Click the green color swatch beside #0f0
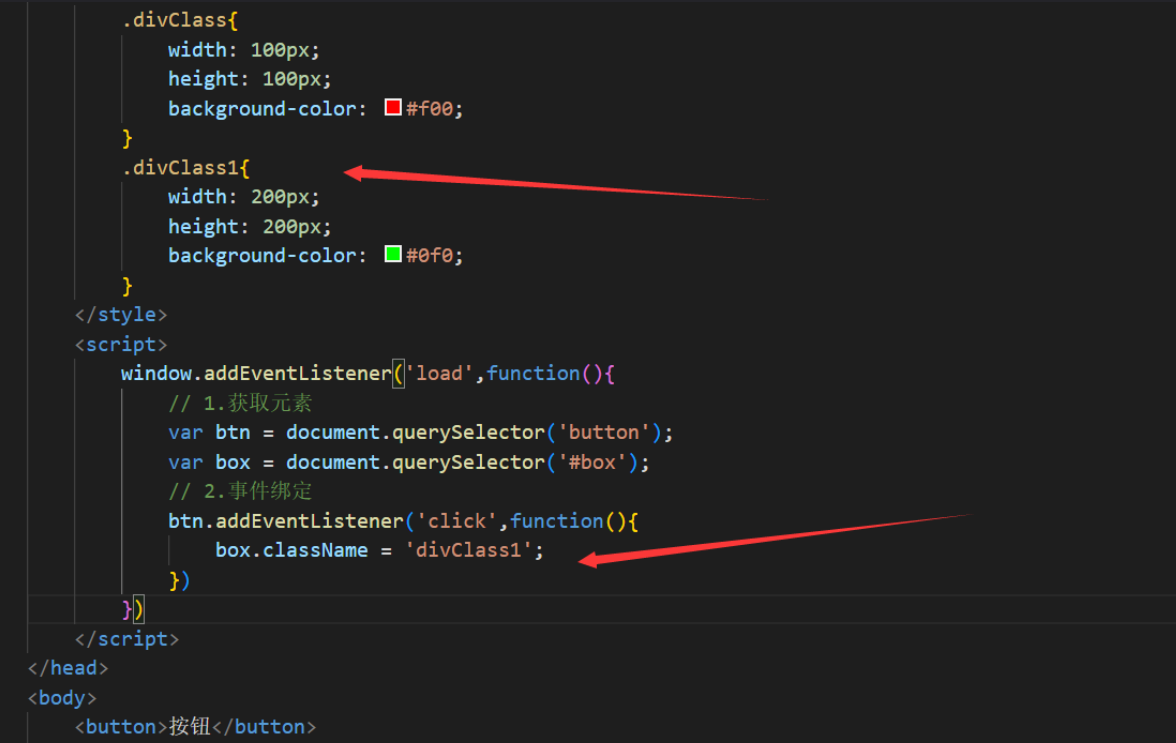The image size is (1176, 743). 393,254
